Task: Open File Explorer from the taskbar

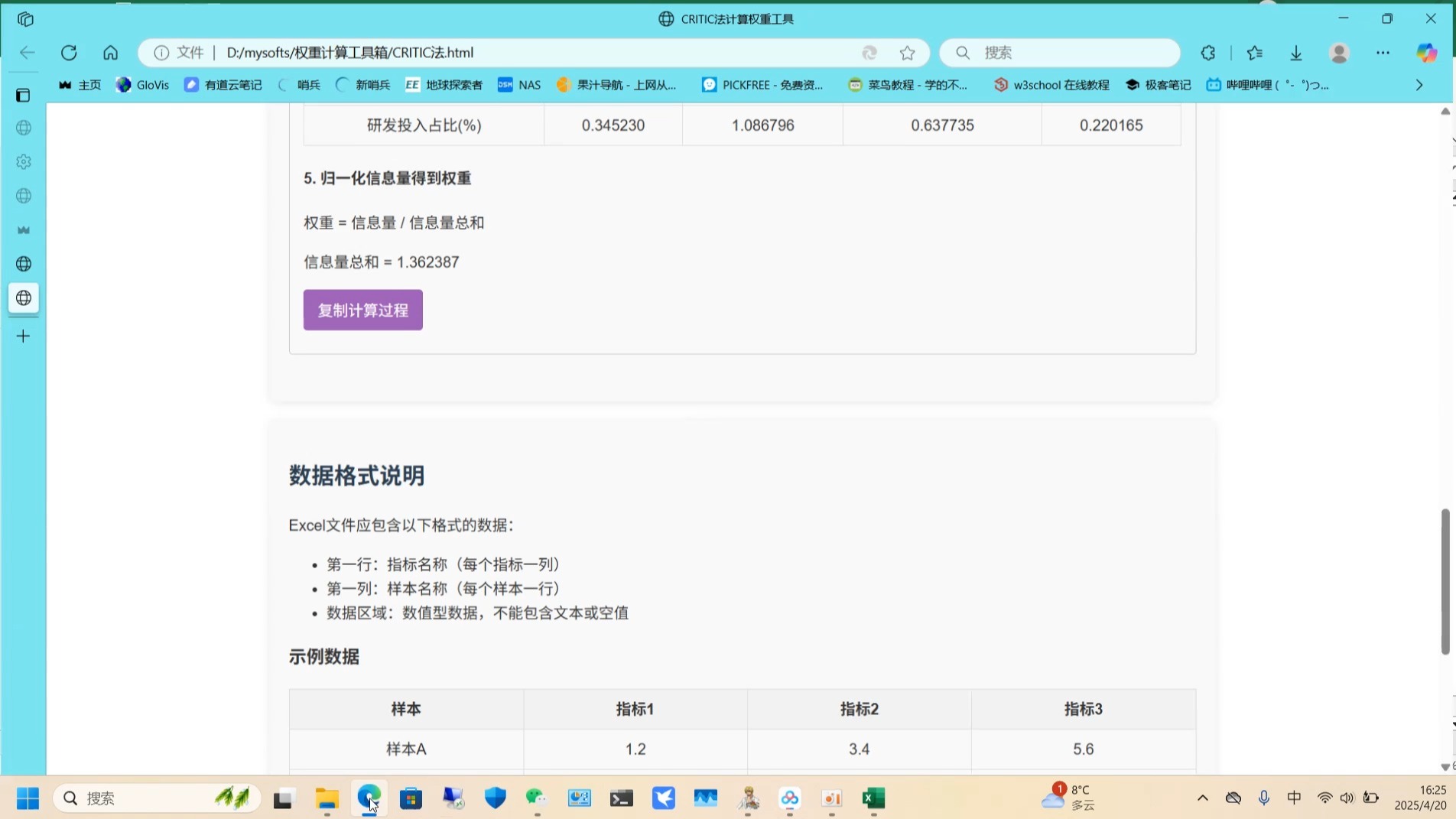Action: point(327,798)
